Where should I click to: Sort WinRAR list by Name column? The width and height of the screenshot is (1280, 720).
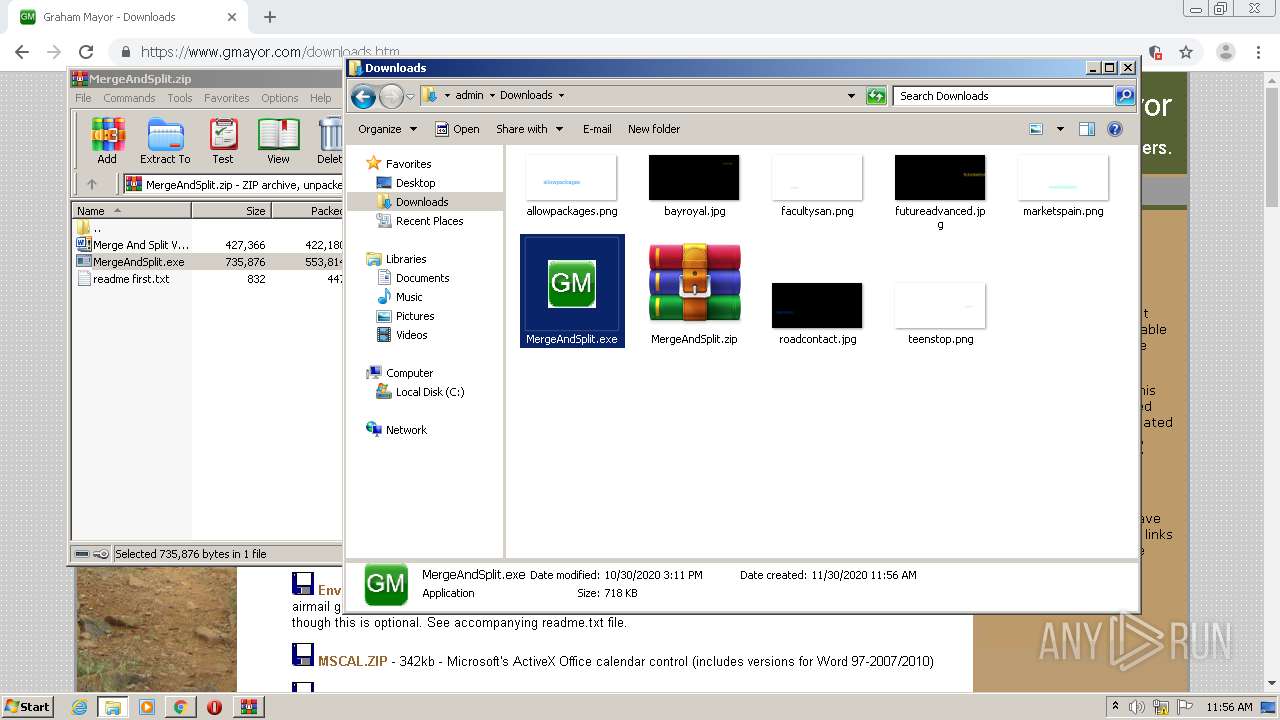(x=131, y=211)
